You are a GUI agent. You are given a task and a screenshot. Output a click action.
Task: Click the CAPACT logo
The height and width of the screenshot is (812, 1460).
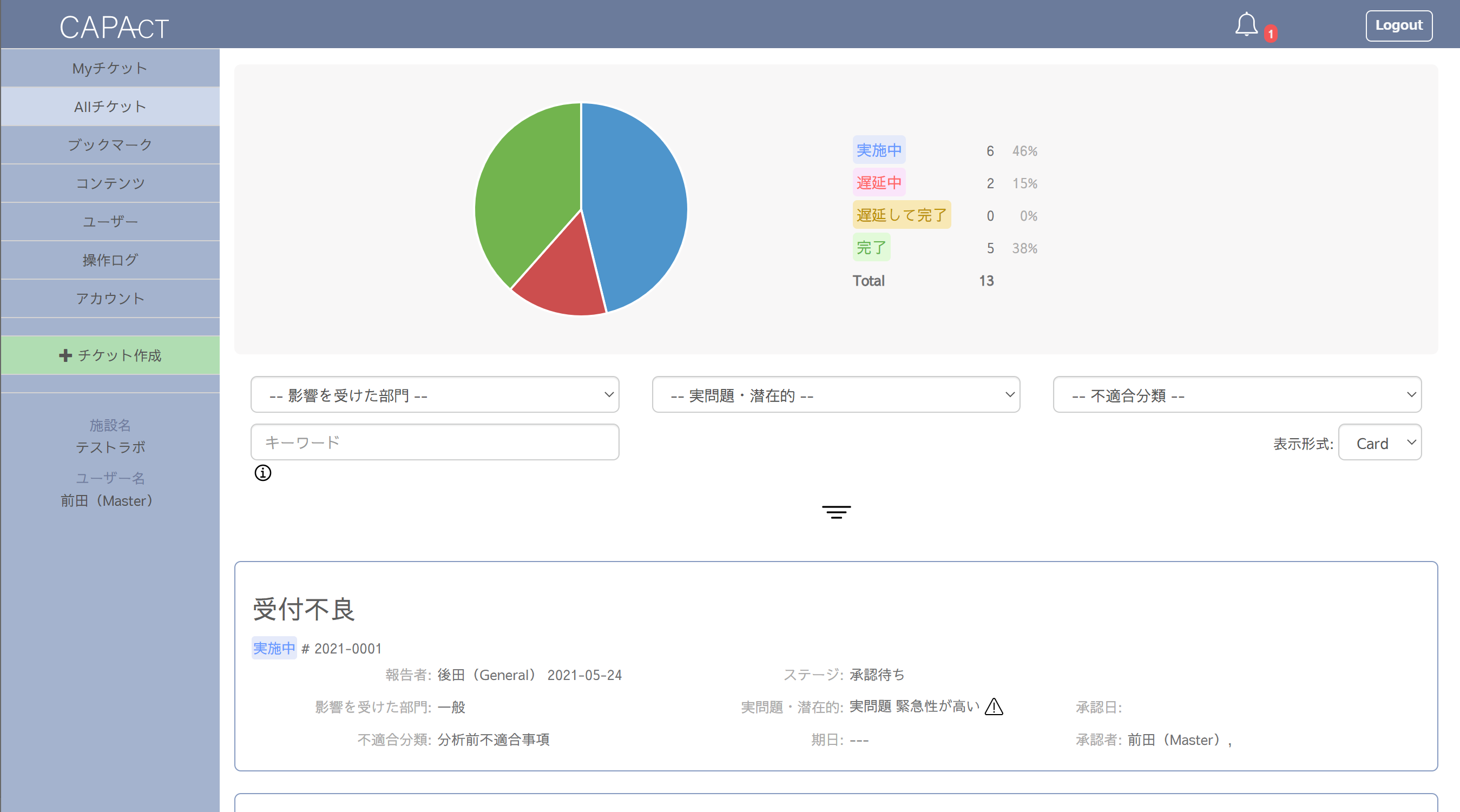[x=114, y=27]
